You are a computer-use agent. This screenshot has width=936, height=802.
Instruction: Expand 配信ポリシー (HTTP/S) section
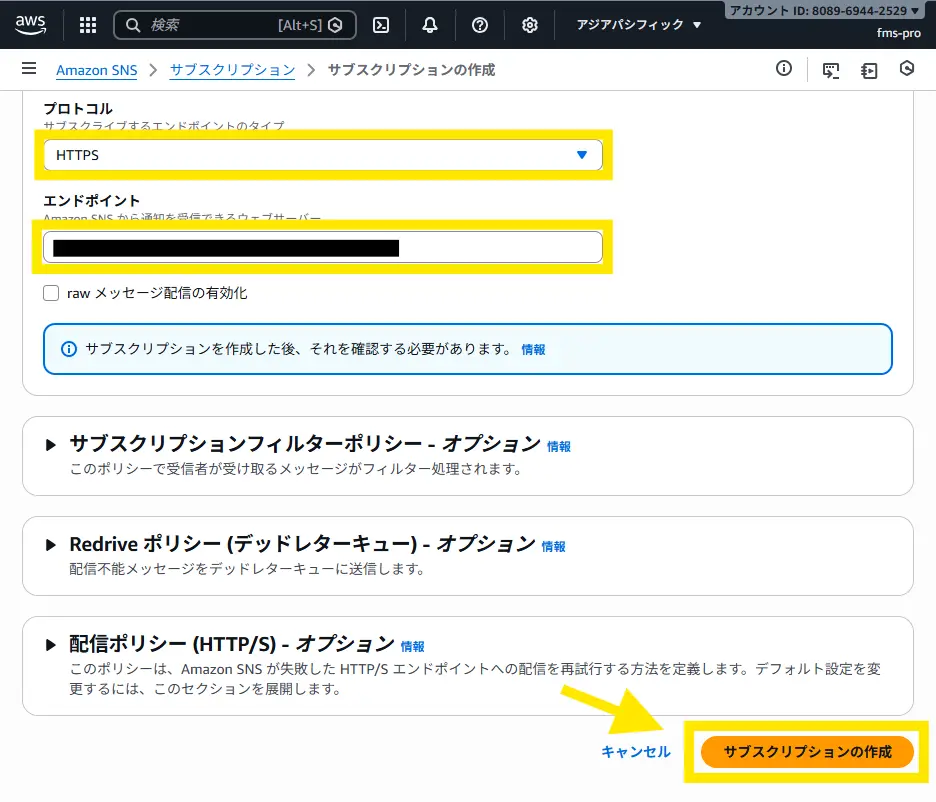click(x=51, y=645)
